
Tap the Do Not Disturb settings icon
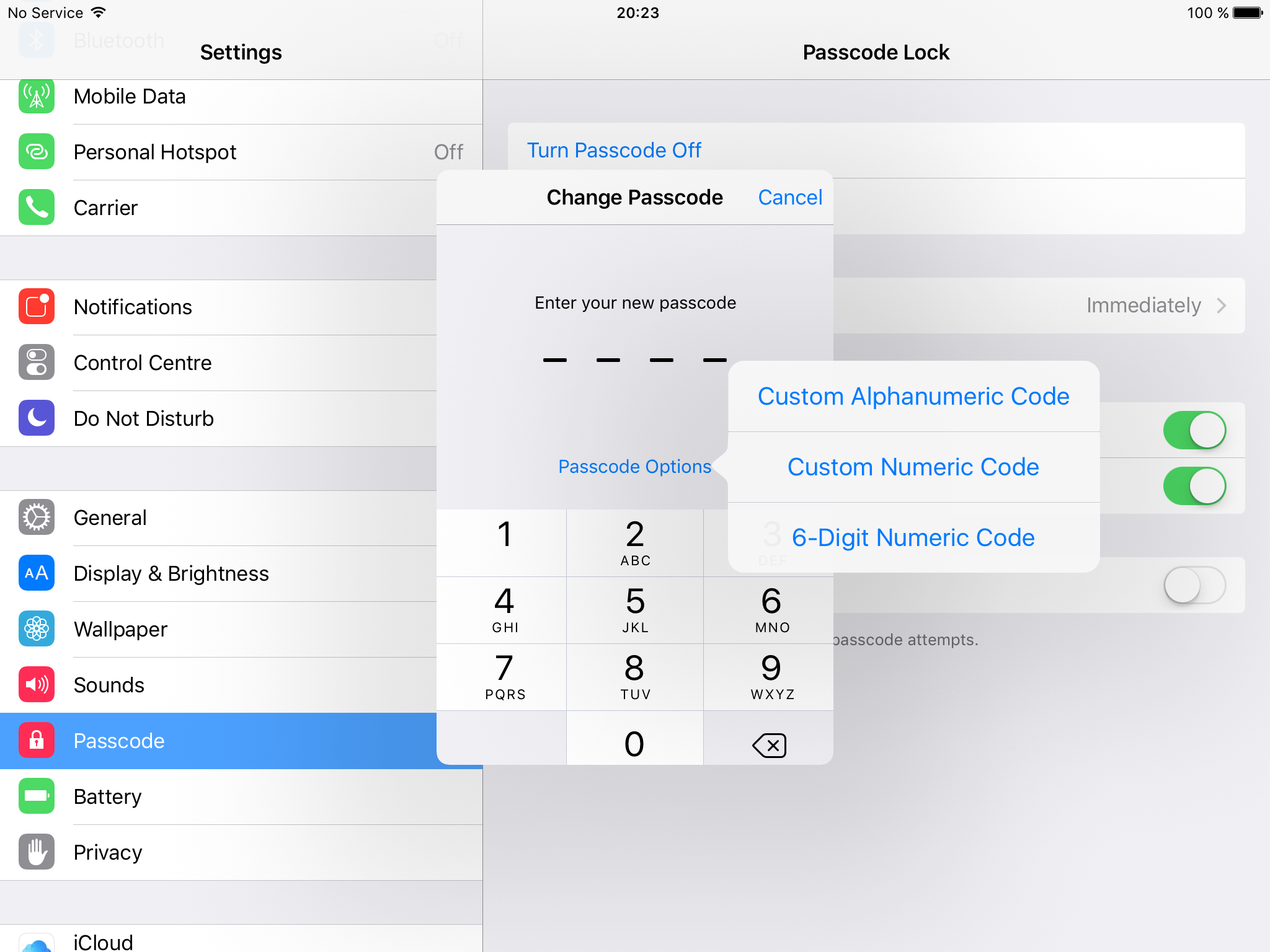pyautogui.click(x=36, y=418)
